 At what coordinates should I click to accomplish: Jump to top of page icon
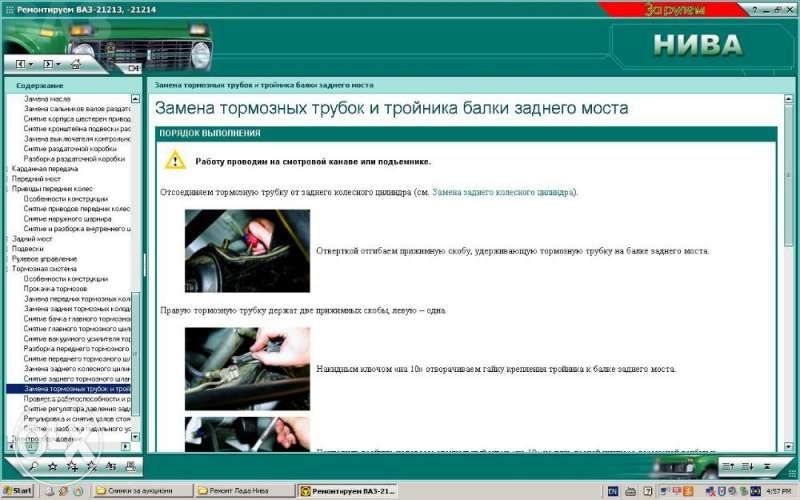coord(767,466)
